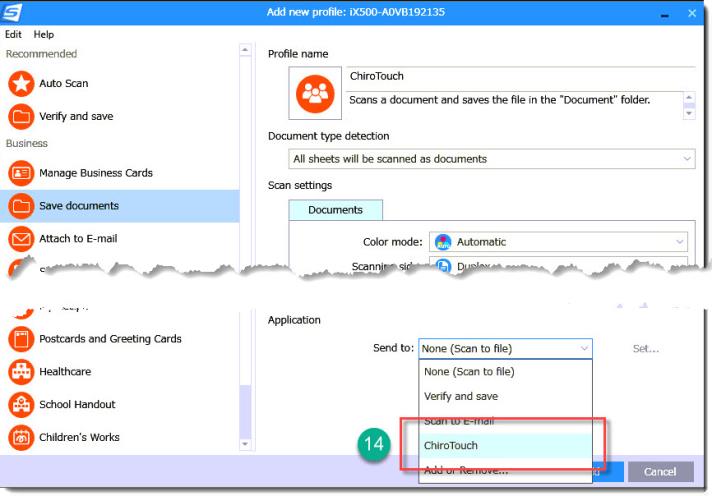Expand the Color mode dropdown
The height and width of the screenshot is (496, 712).
(x=558, y=242)
